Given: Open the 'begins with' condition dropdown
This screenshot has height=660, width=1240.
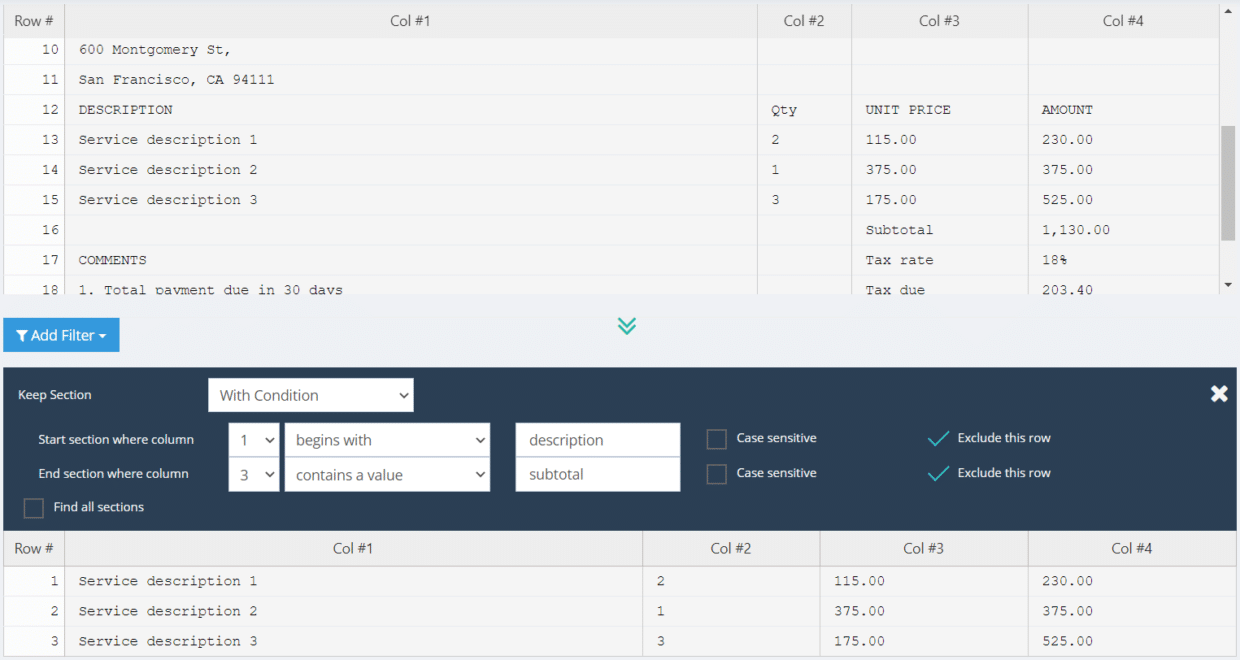Looking at the screenshot, I should pyautogui.click(x=387, y=440).
